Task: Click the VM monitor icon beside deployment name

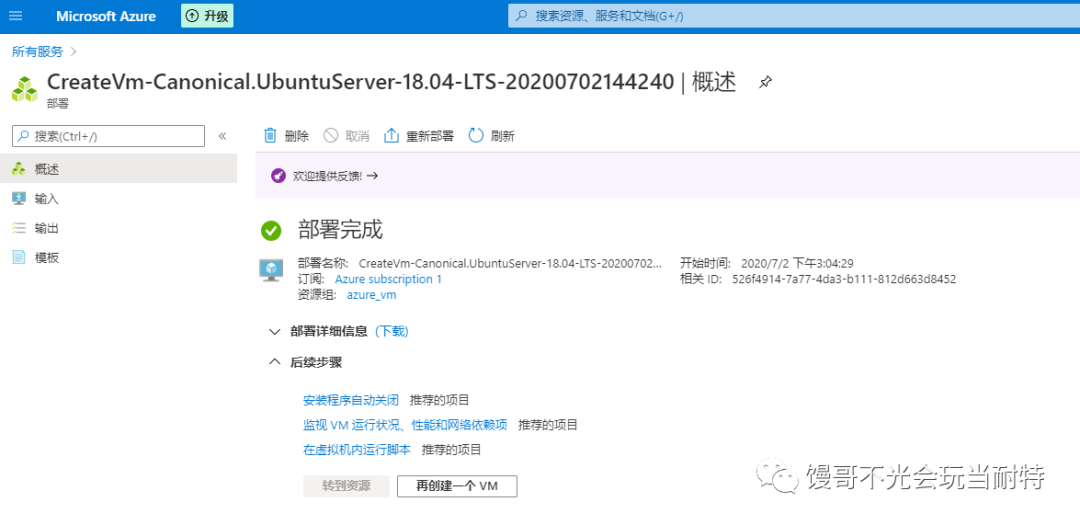Action: pos(271,269)
